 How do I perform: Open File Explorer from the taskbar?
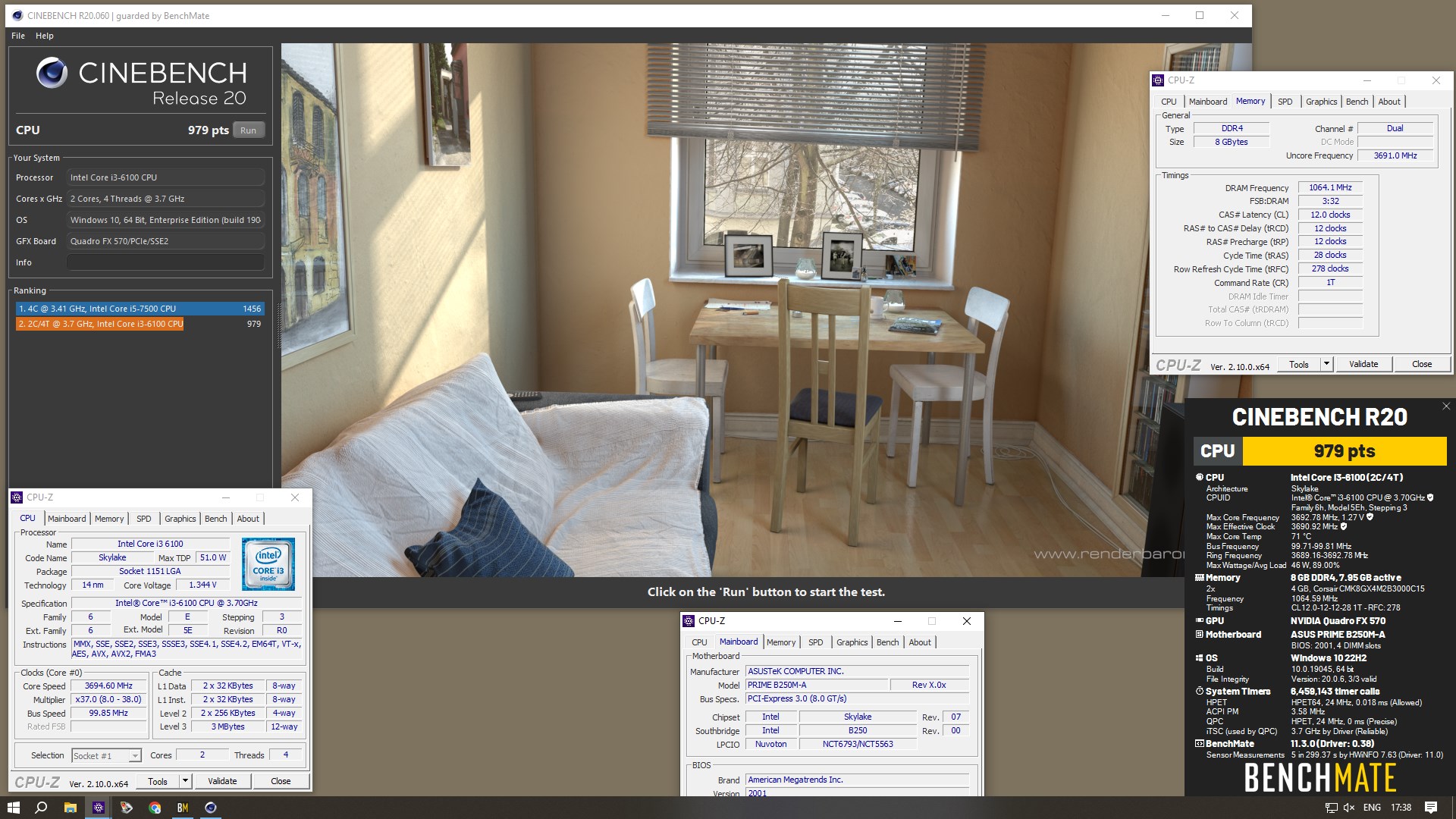coord(70,808)
